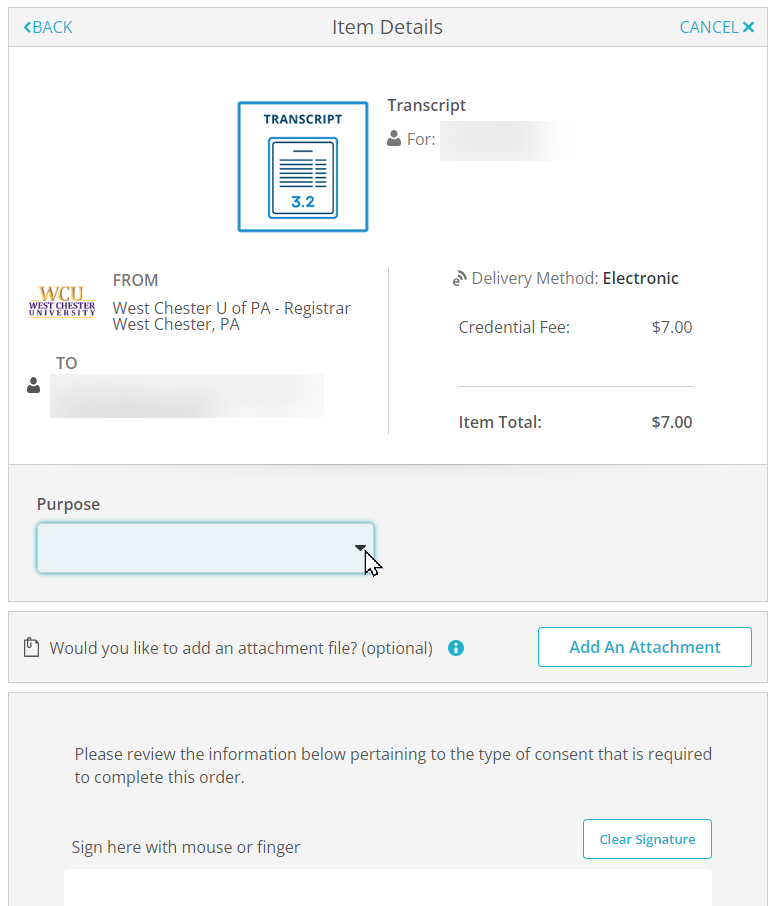Click the Sign here with mouse or finger label
The width and height of the screenshot is (780, 906).
tap(186, 847)
